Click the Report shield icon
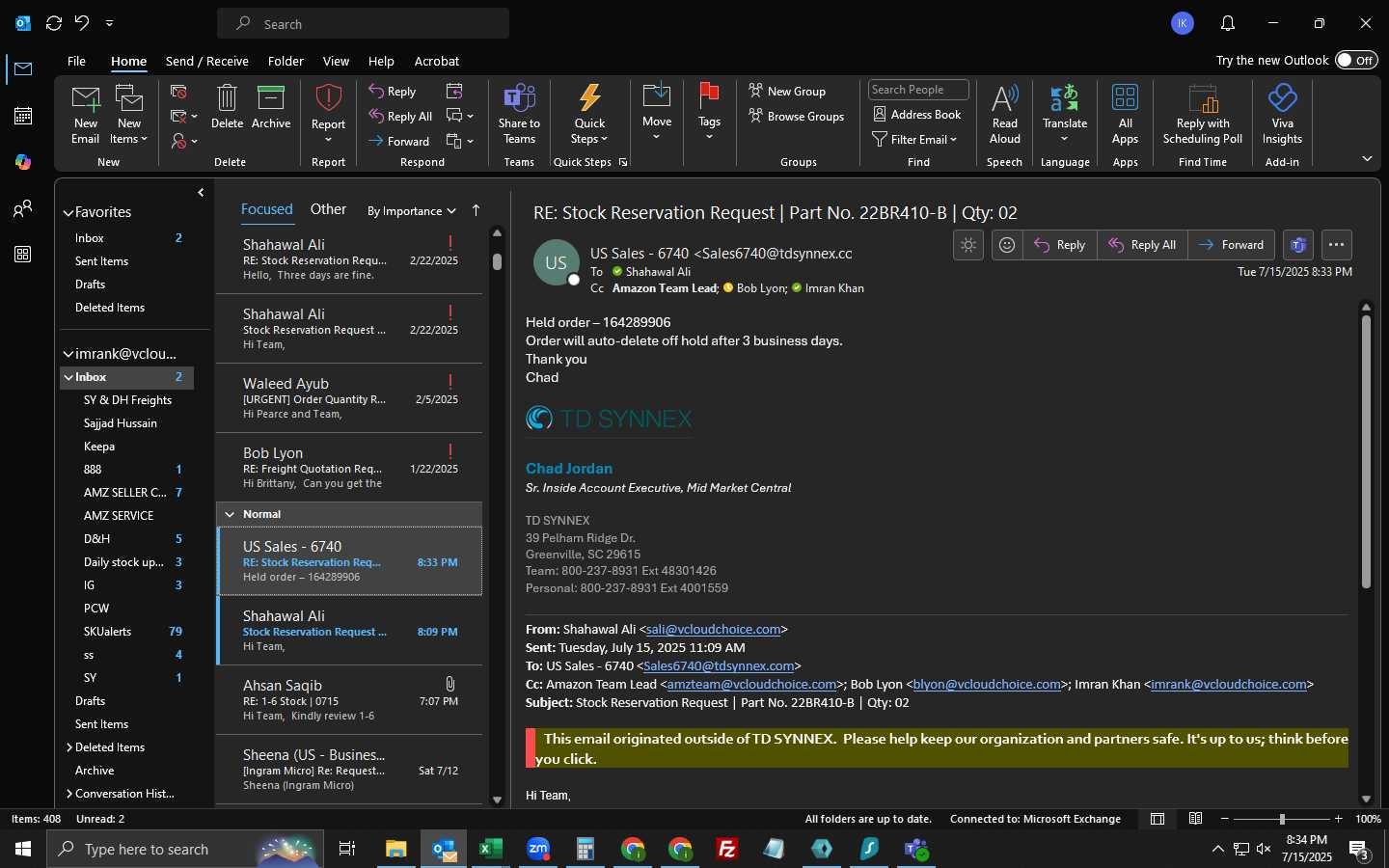 pos(328,98)
